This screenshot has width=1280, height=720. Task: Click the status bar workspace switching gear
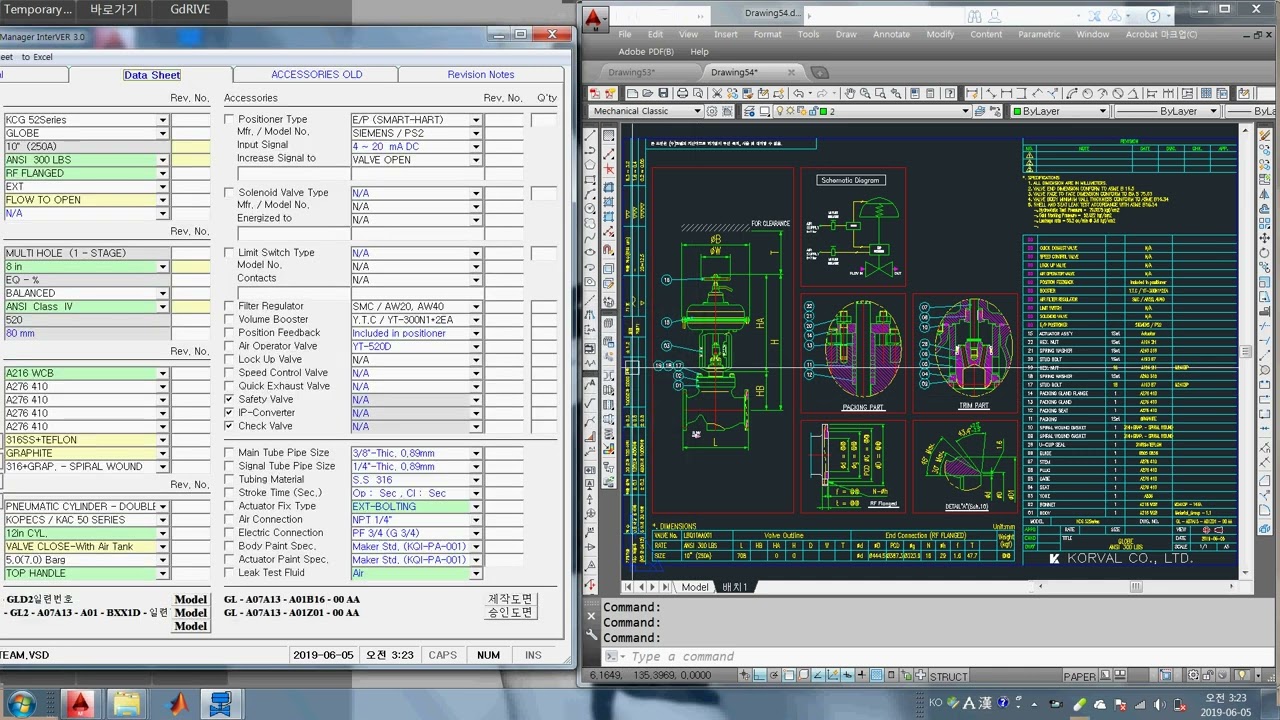tap(1193, 675)
